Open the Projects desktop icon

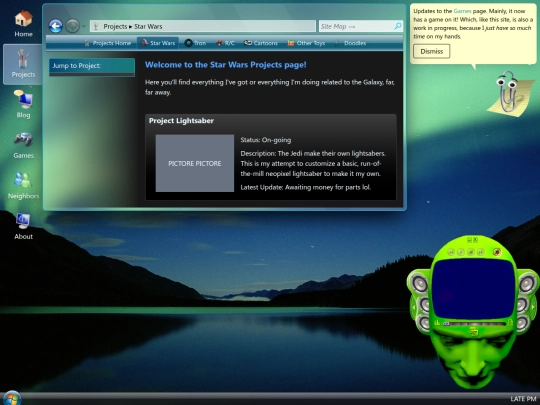tap(23, 64)
